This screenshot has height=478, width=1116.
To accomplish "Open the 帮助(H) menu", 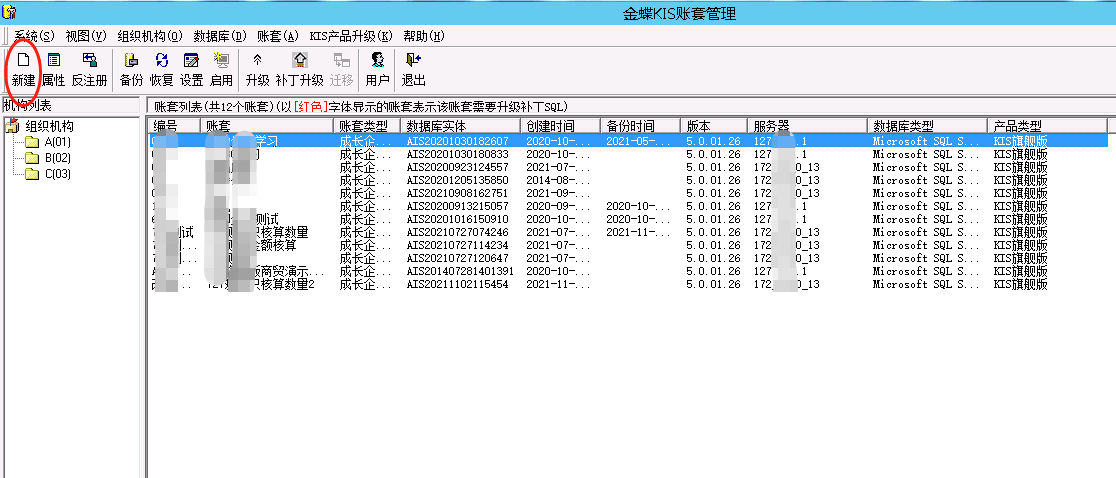I will pyautogui.click(x=423, y=36).
